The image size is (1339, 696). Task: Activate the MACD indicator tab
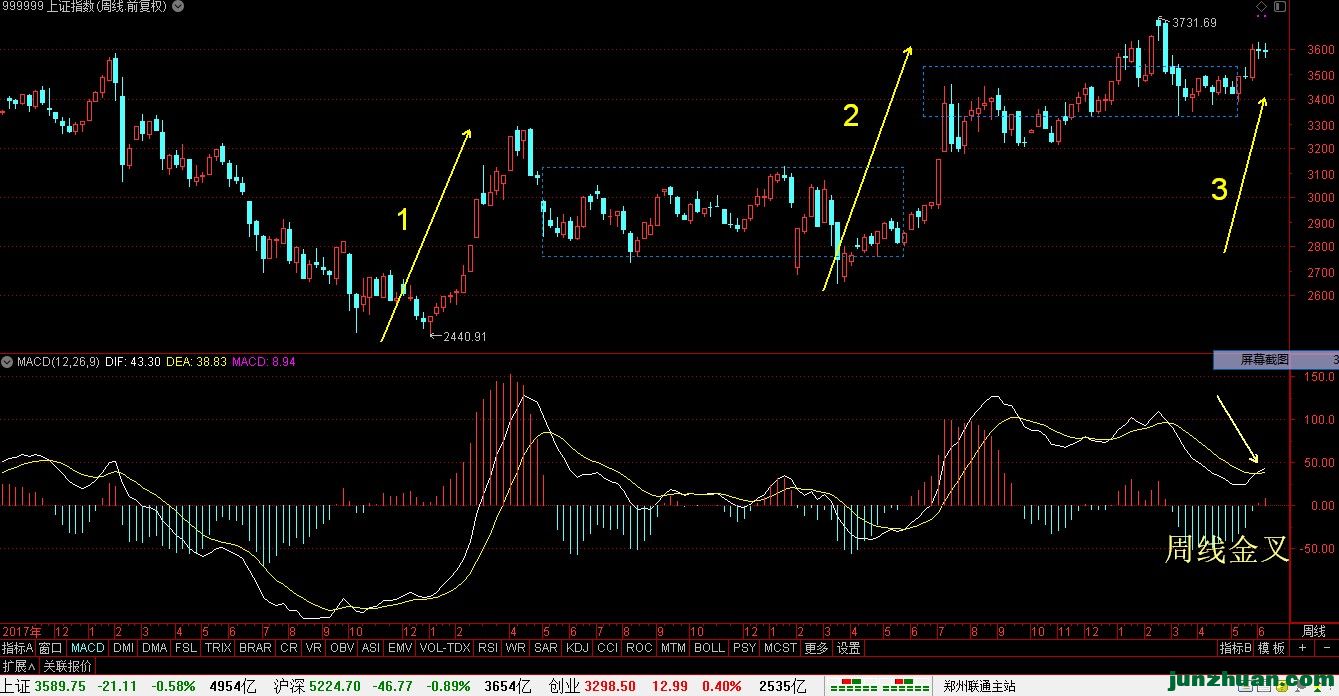(x=88, y=648)
